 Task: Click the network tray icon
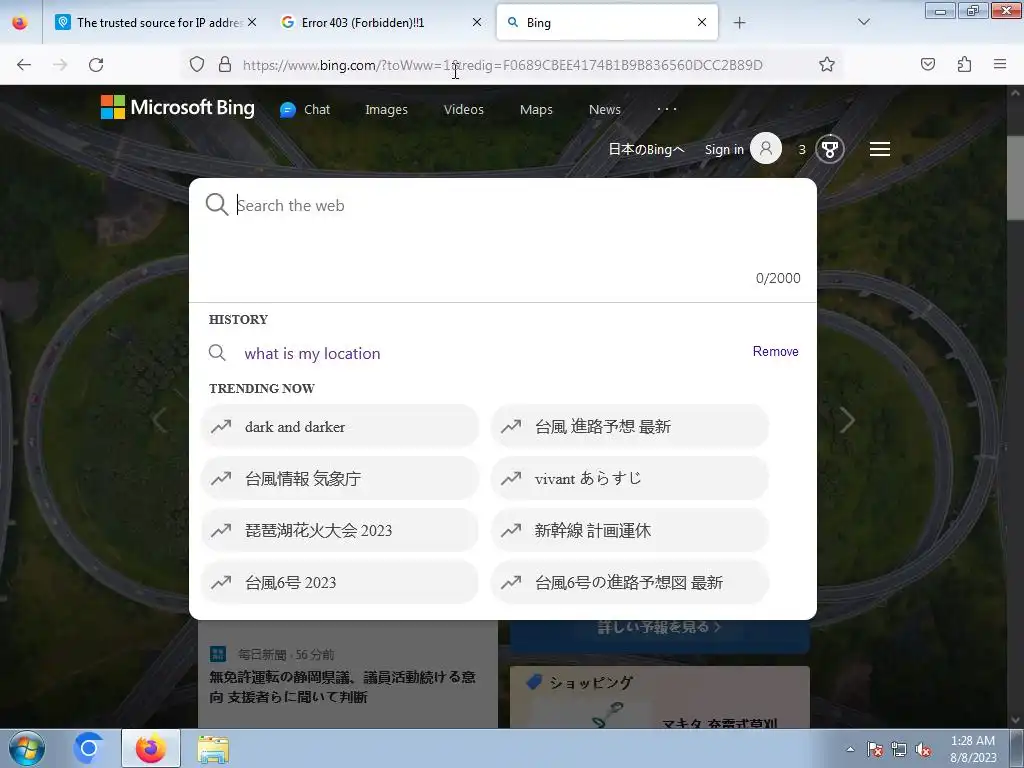899,749
